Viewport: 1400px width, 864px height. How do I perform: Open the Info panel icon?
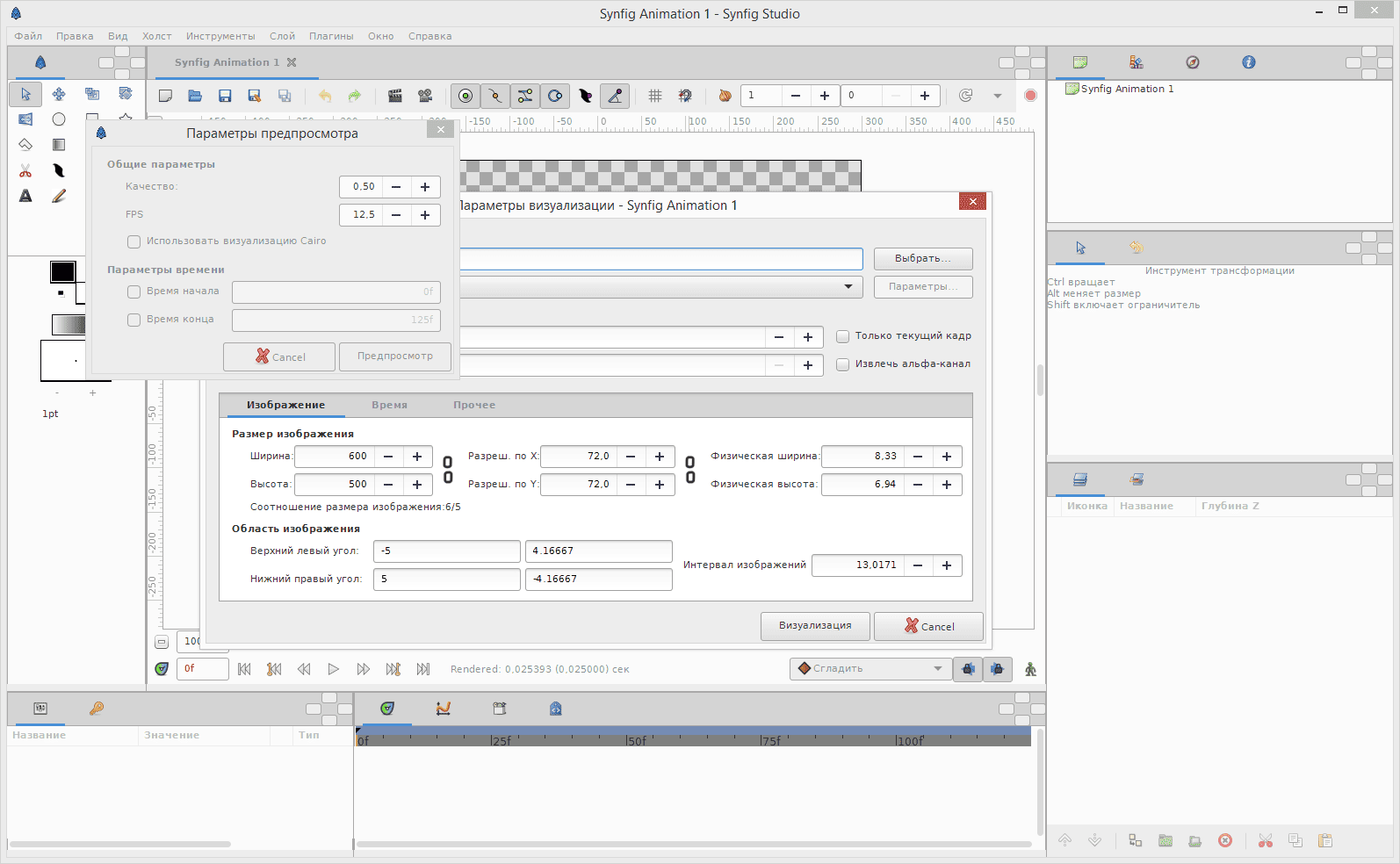(1249, 62)
